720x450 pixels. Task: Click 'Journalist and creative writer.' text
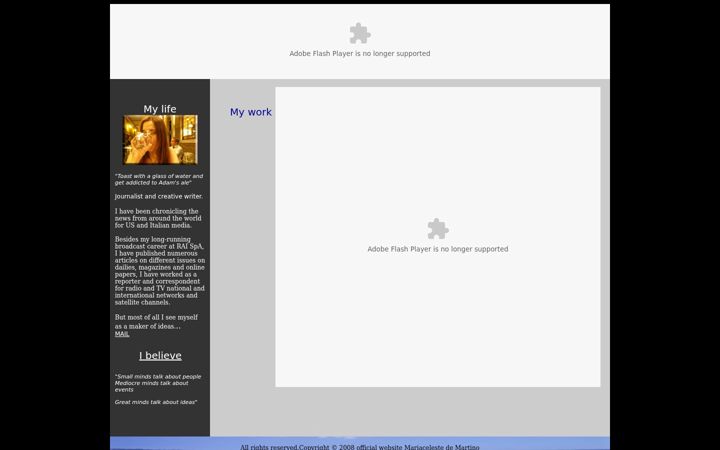(x=159, y=196)
